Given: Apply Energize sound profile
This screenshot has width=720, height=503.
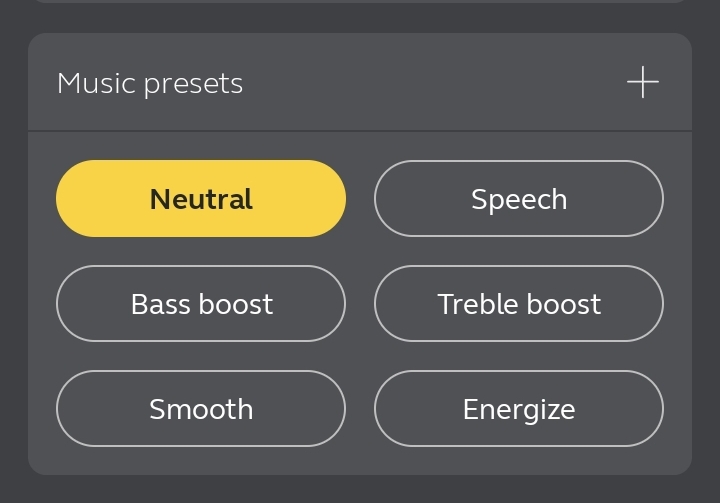Looking at the screenshot, I should tap(519, 408).
